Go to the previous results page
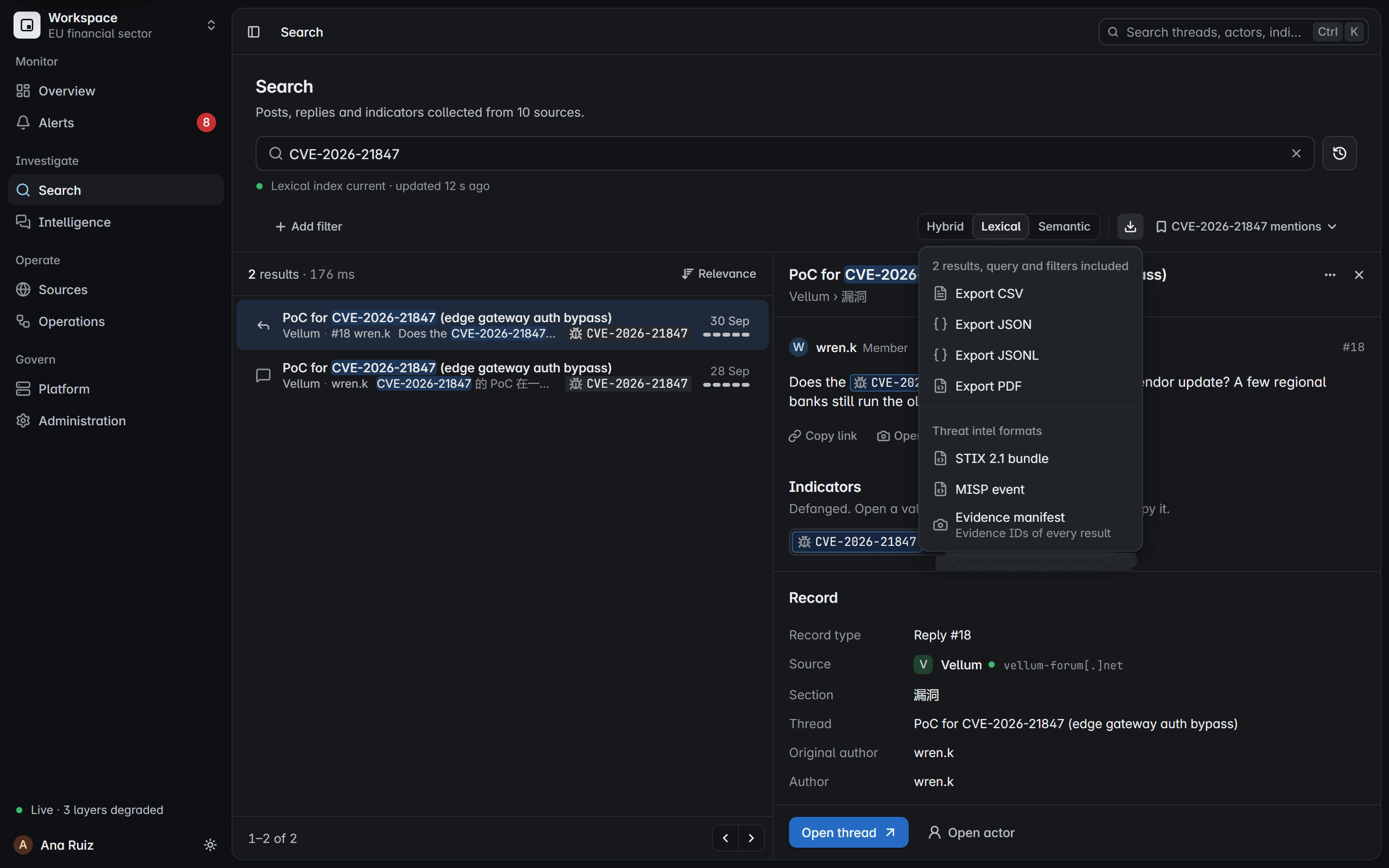Image resolution: width=1389 pixels, height=868 pixels. pyautogui.click(x=725, y=838)
